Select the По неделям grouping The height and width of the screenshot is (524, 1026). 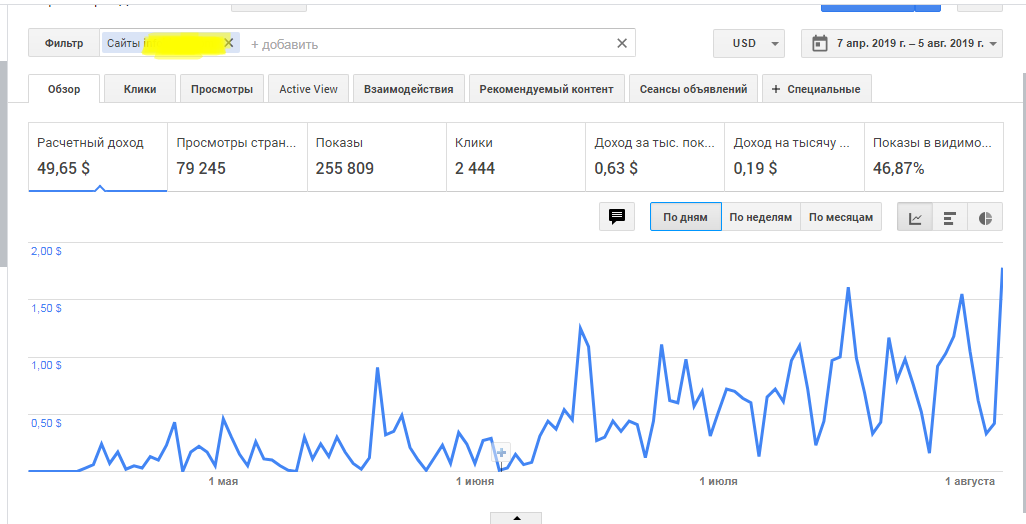[x=760, y=217]
